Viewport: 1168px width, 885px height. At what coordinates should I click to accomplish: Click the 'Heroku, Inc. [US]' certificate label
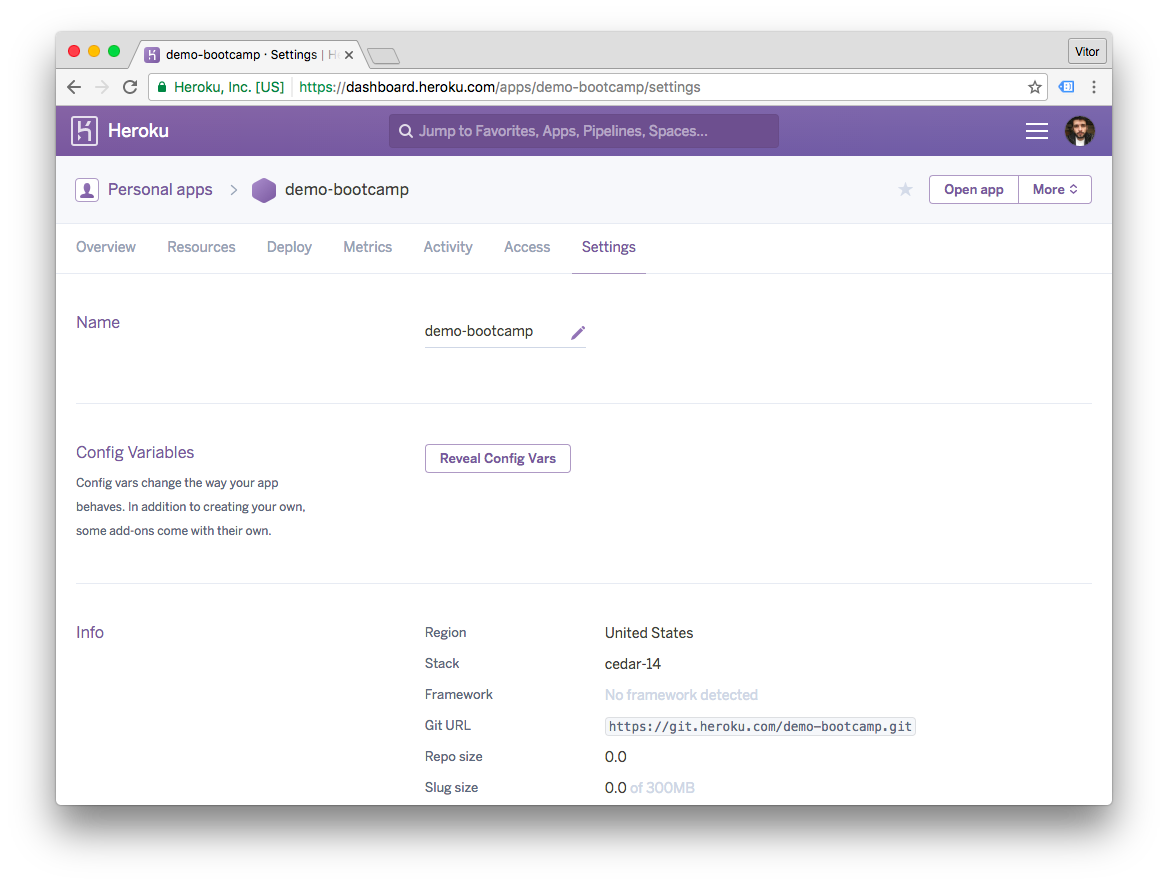click(229, 87)
